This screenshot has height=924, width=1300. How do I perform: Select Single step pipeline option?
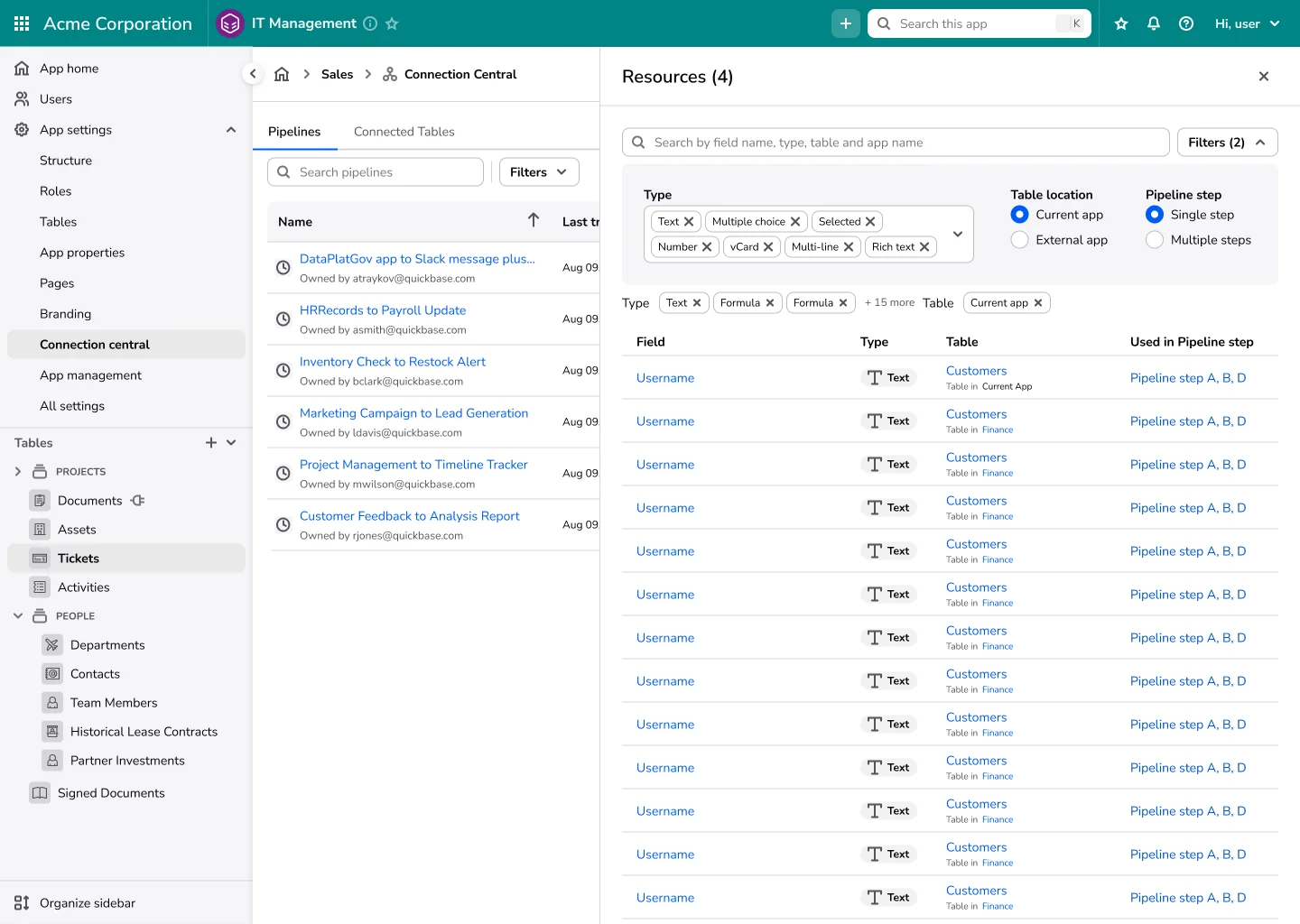(1155, 215)
